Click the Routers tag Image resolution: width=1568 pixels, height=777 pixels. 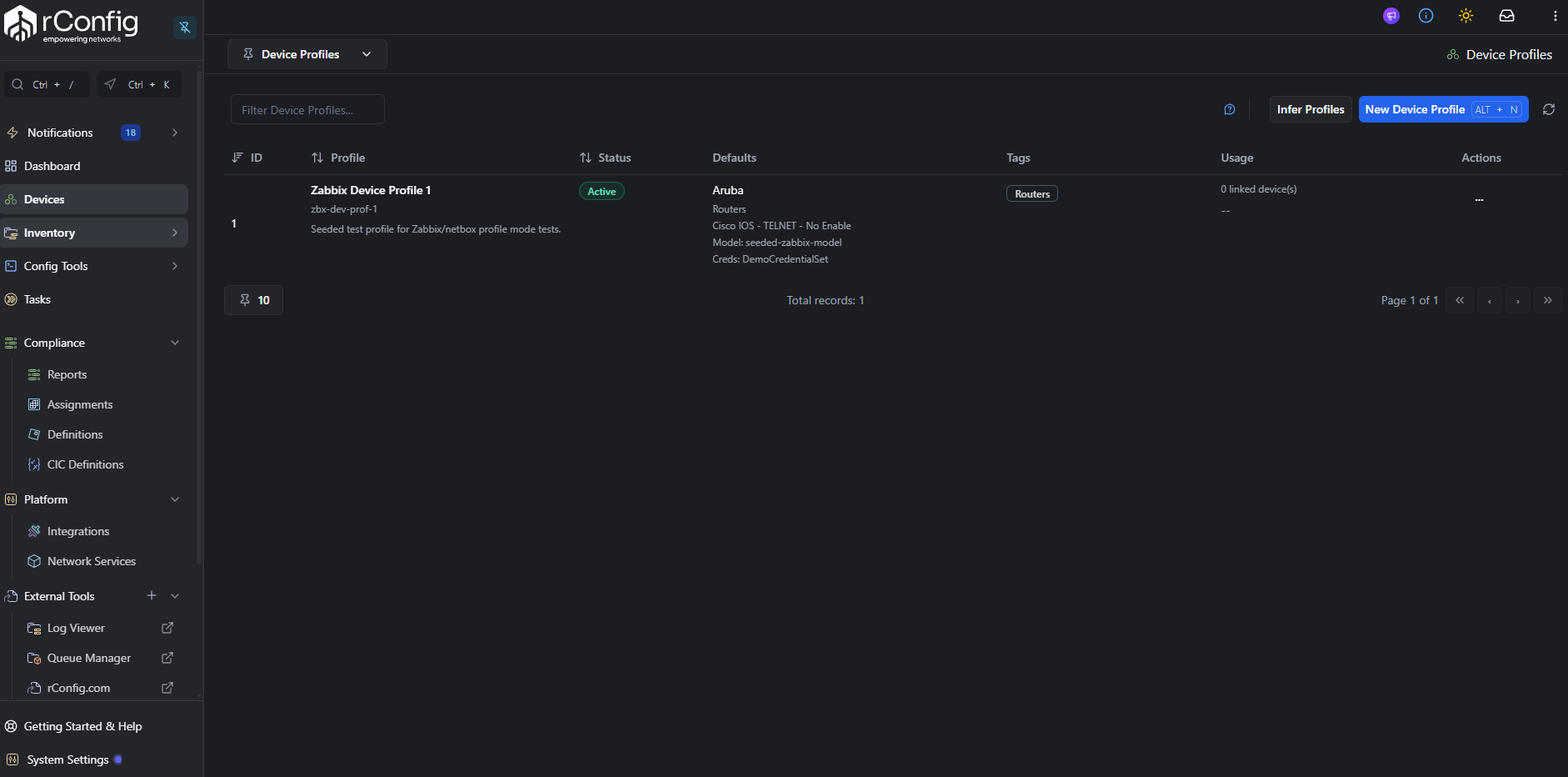pos(1032,193)
